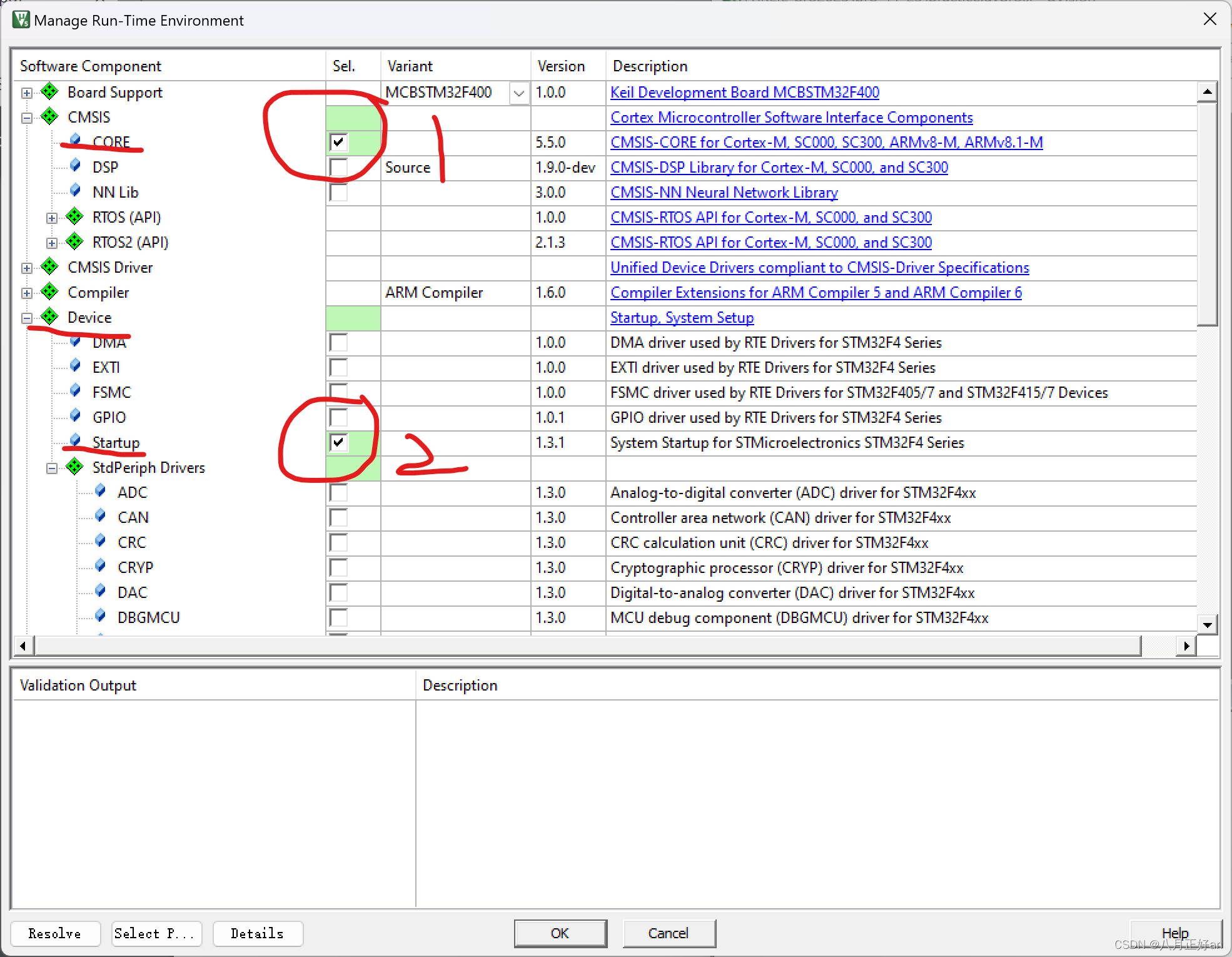Click the RTOS2 (API) green diamond icon
1232x957 pixels.
(74, 242)
